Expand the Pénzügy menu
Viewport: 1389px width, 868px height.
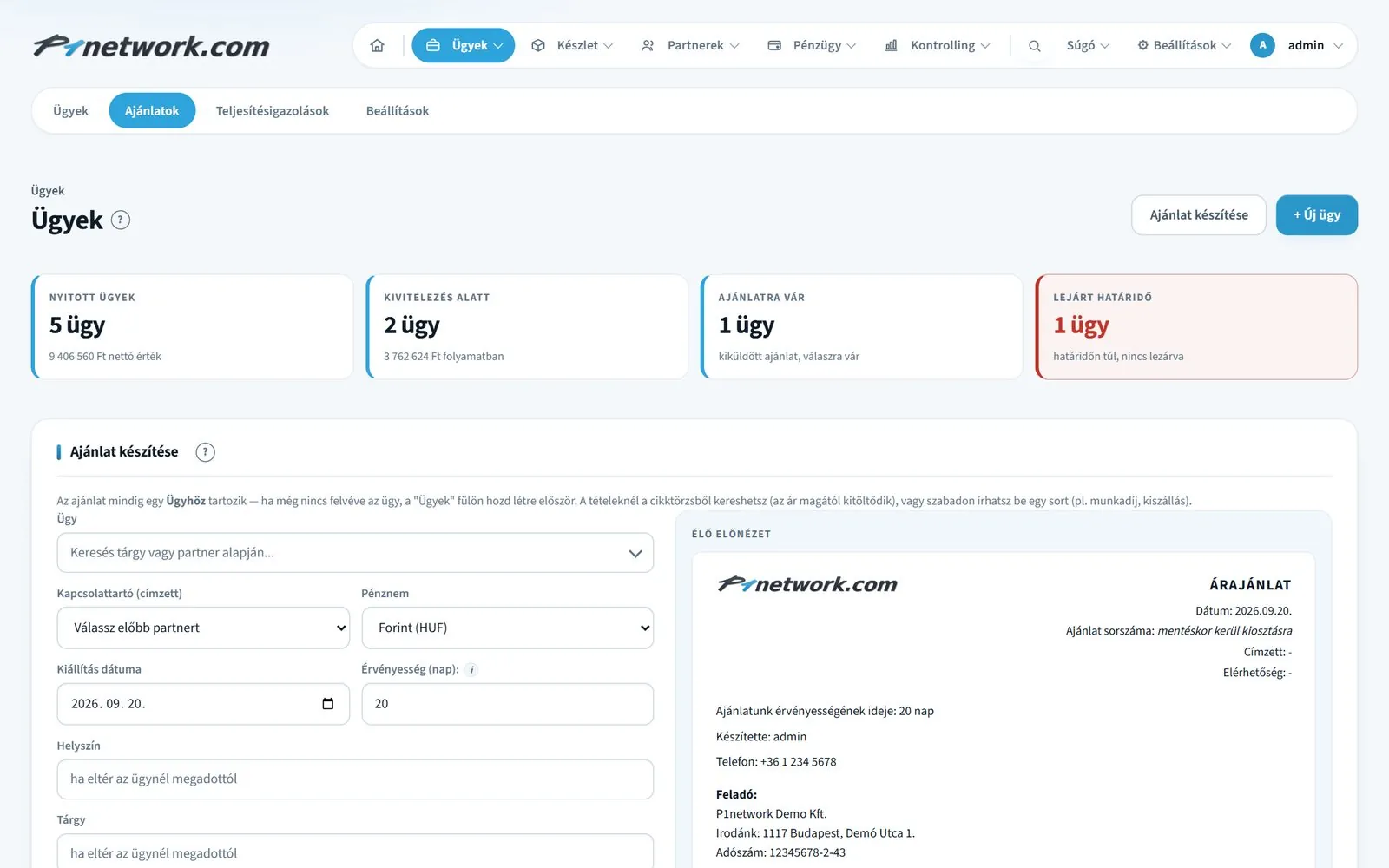tap(812, 45)
